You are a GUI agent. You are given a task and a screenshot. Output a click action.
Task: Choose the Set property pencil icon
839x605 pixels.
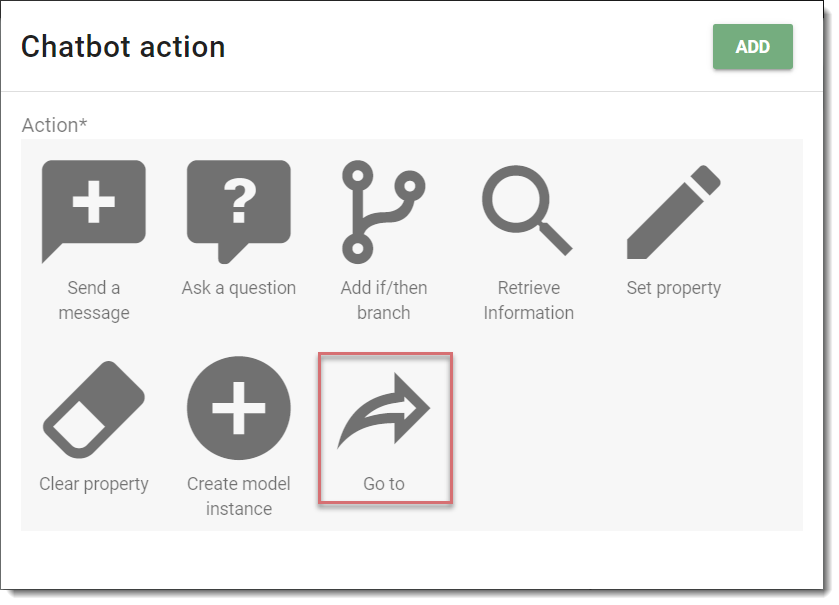click(x=674, y=212)
